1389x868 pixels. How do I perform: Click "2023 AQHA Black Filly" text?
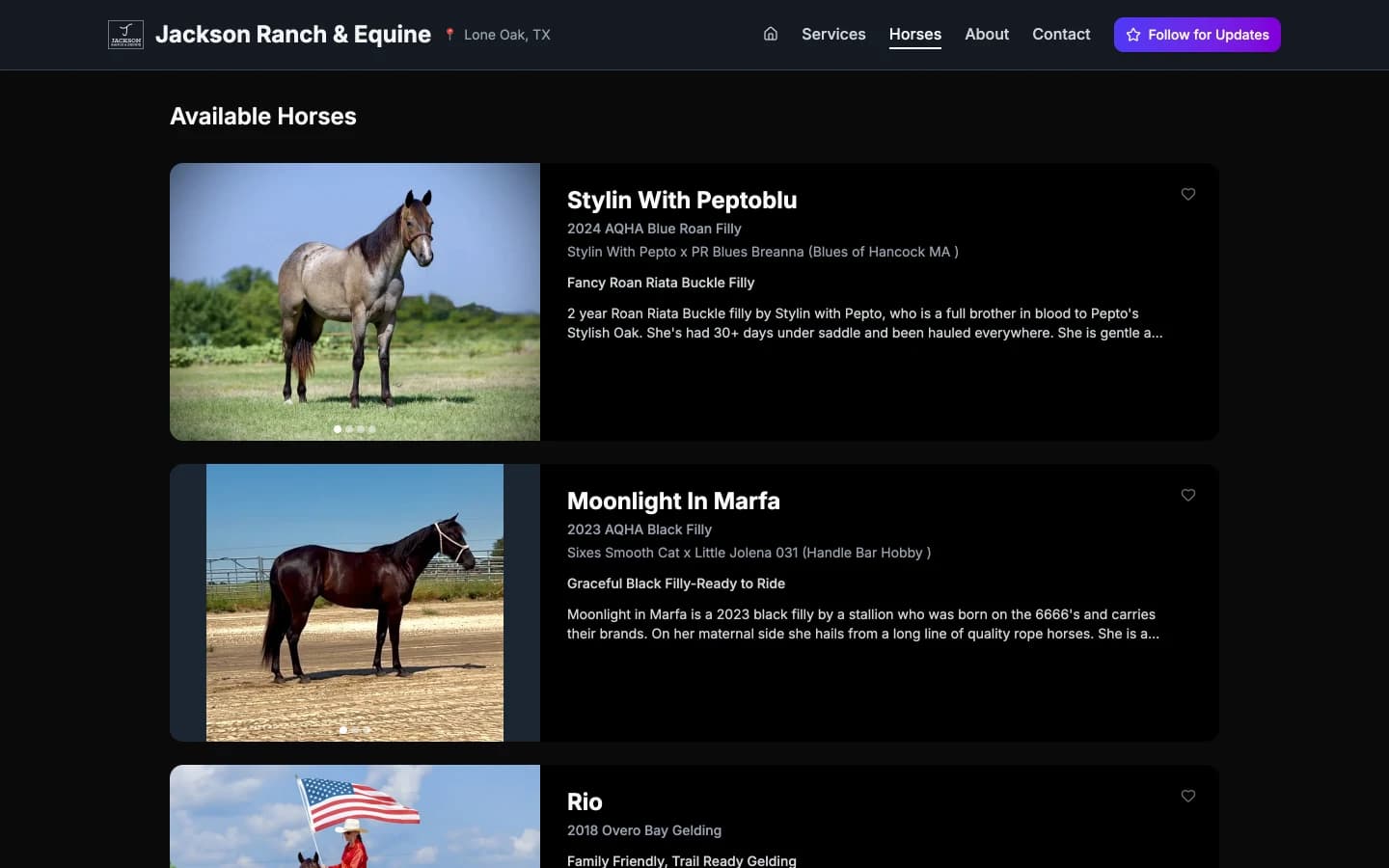640,529
